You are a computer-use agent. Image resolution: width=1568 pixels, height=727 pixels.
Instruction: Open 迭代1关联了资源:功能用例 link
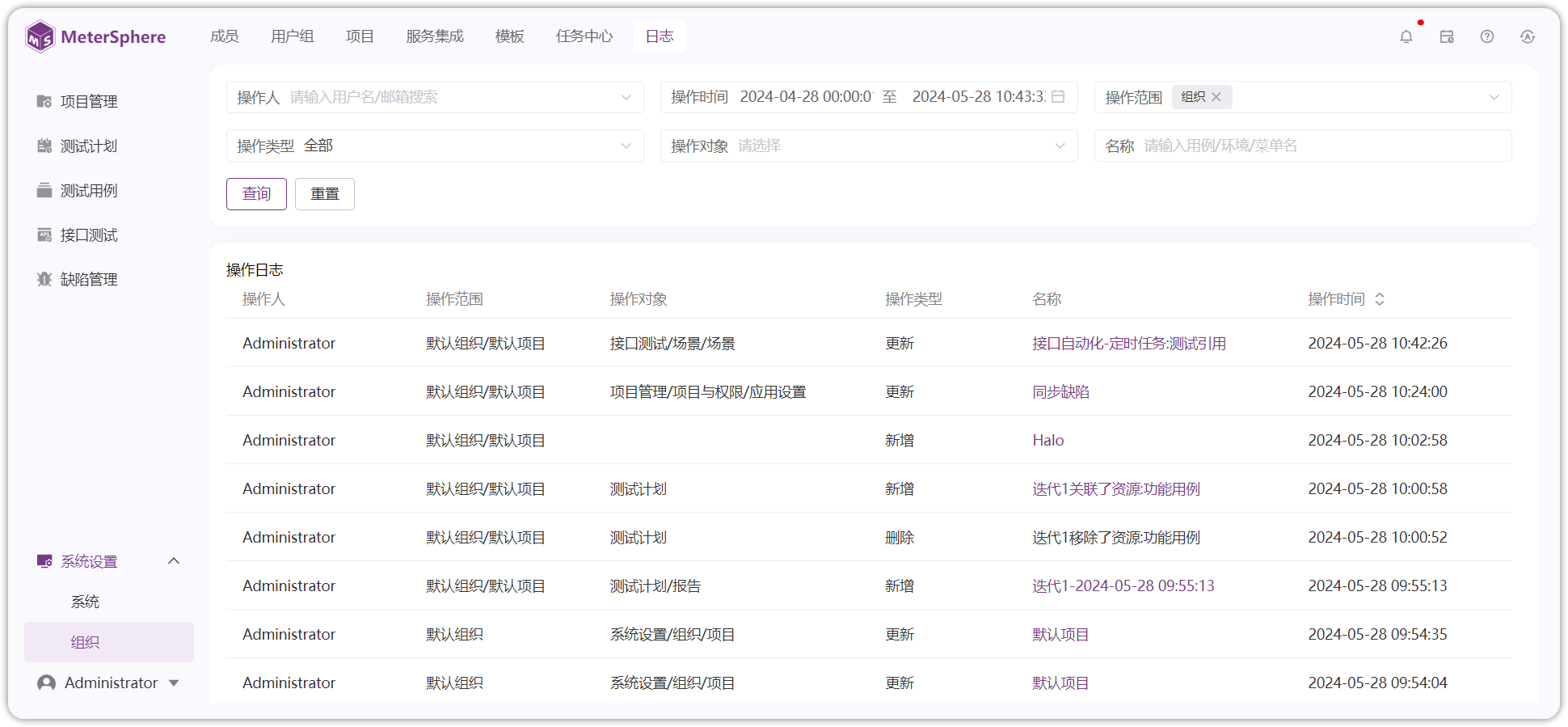click(1116, 488)
